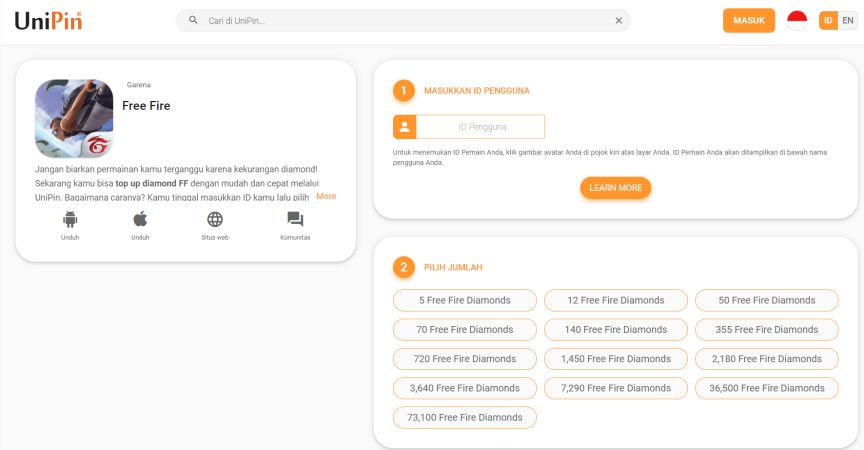Select 5 Free Fire Diamonds
Viewport: 864px width, 450px height.
coord(465,300)
